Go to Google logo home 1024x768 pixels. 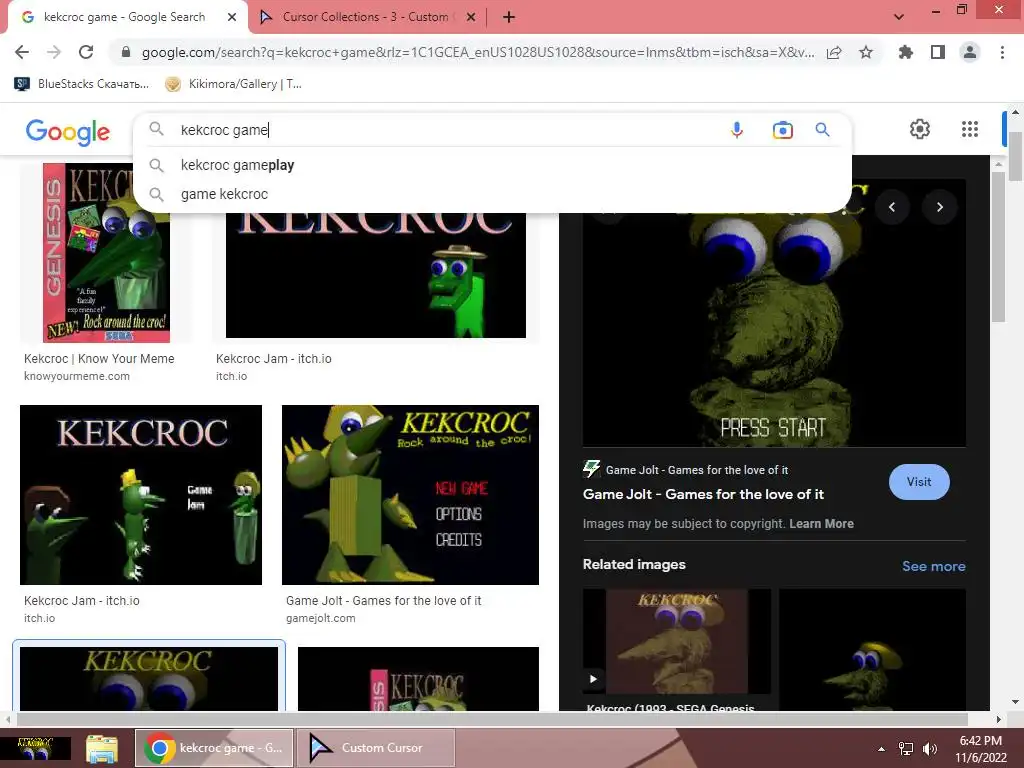tap(68, 132)
